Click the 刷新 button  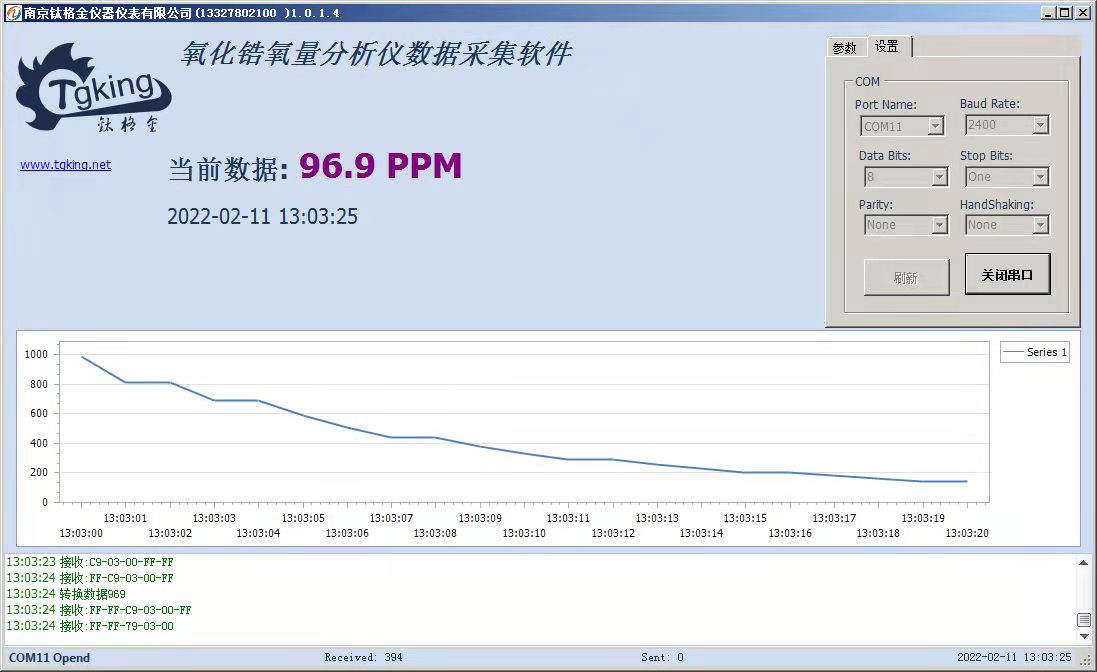pyautogui.click(x=906, y=277)
